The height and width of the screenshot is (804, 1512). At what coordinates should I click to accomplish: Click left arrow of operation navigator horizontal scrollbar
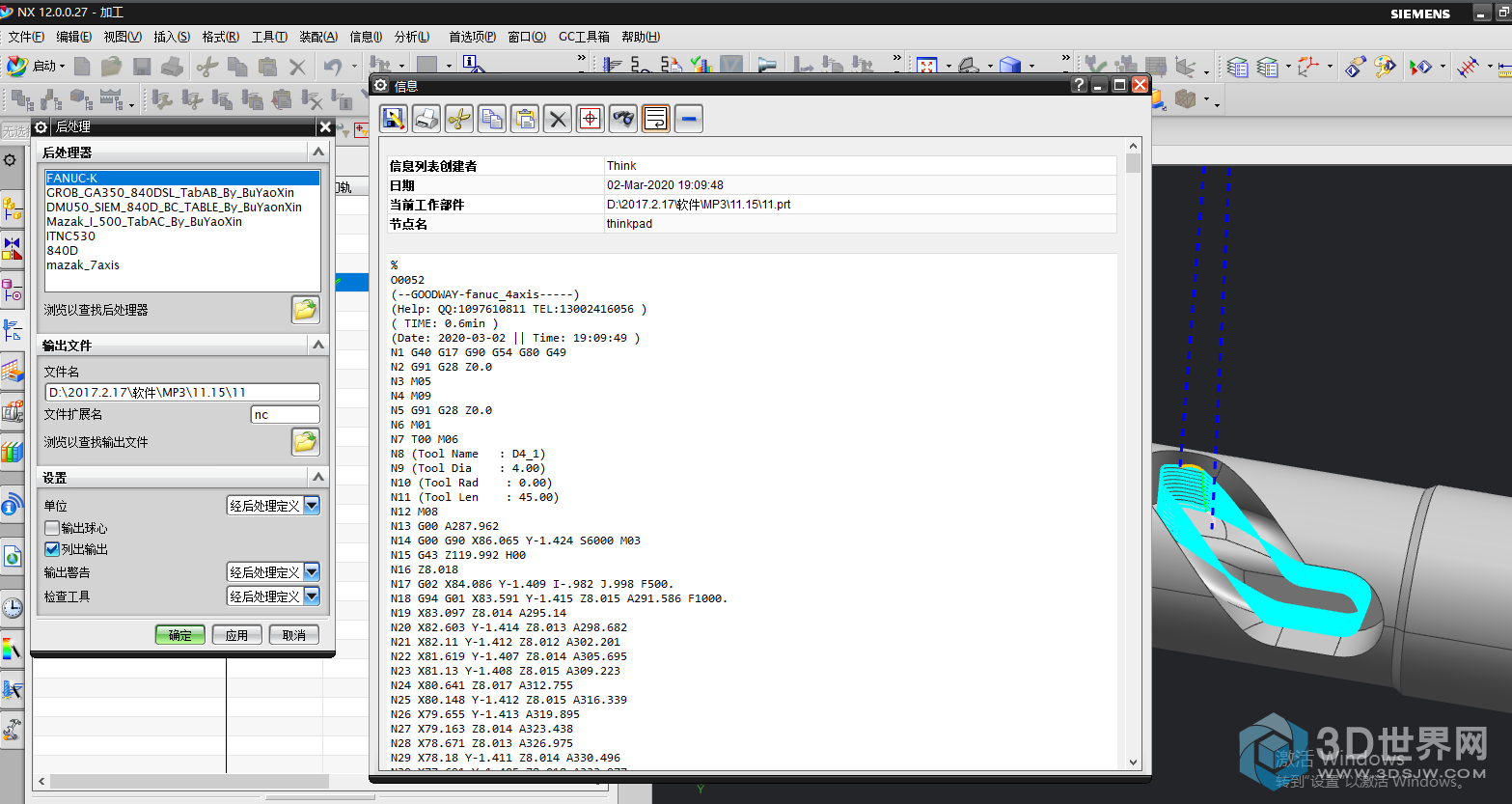coord(41,781)
